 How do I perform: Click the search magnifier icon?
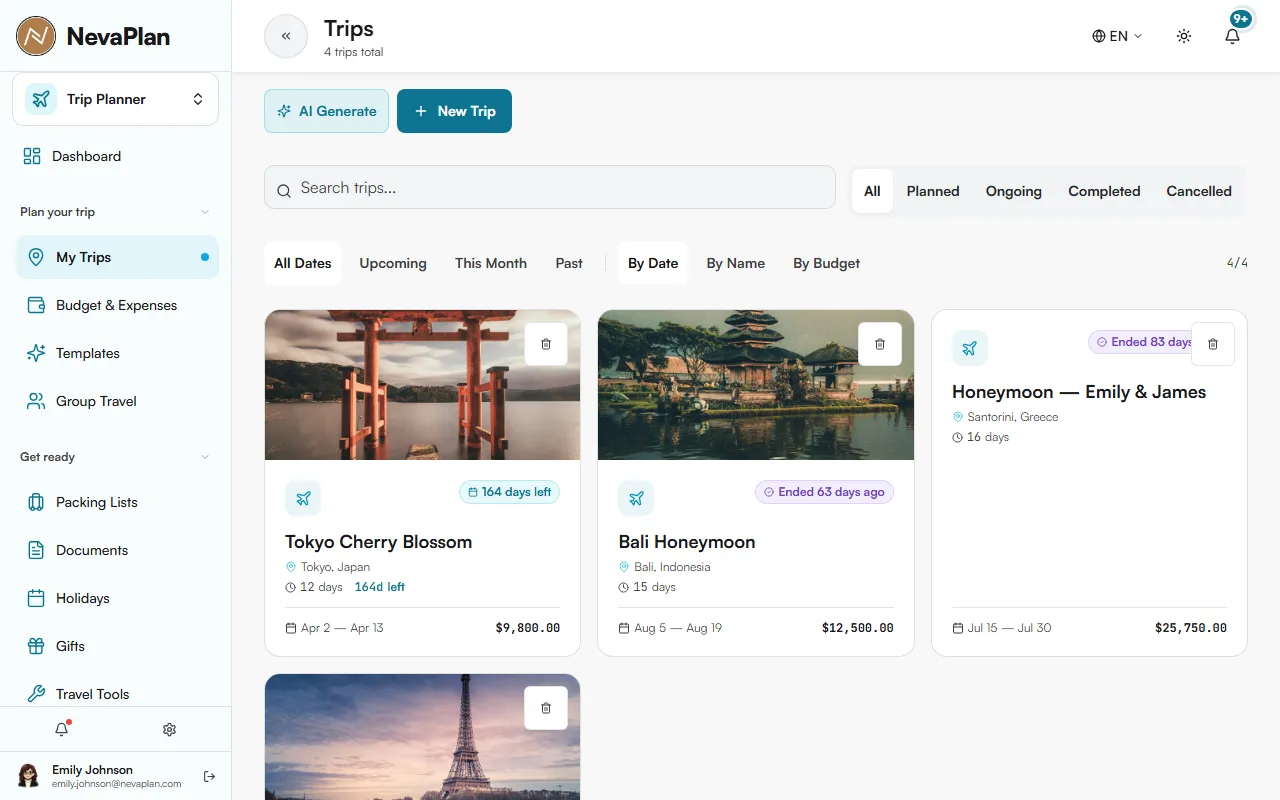[x=284, y=189]
